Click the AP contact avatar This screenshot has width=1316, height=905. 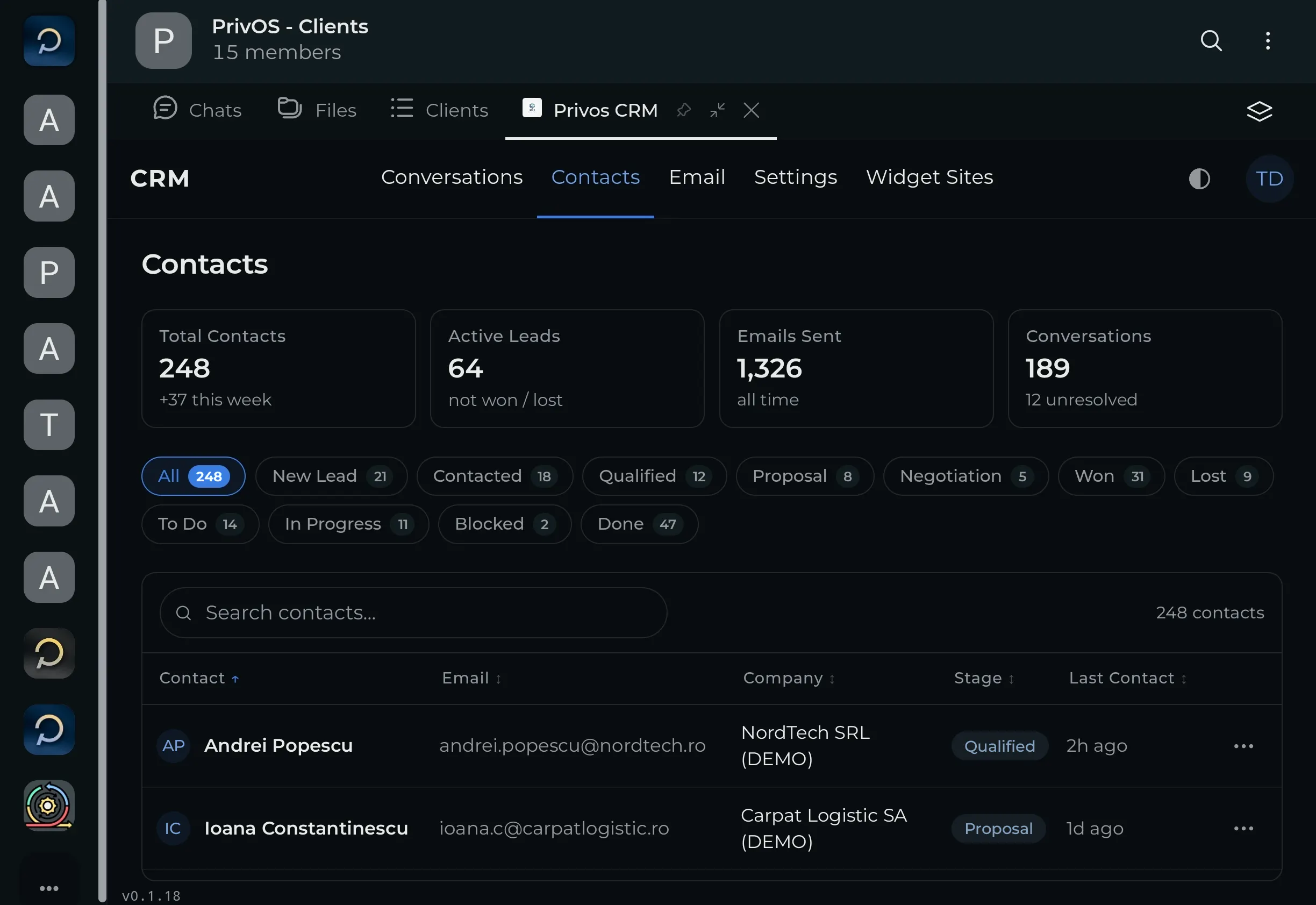173,746
